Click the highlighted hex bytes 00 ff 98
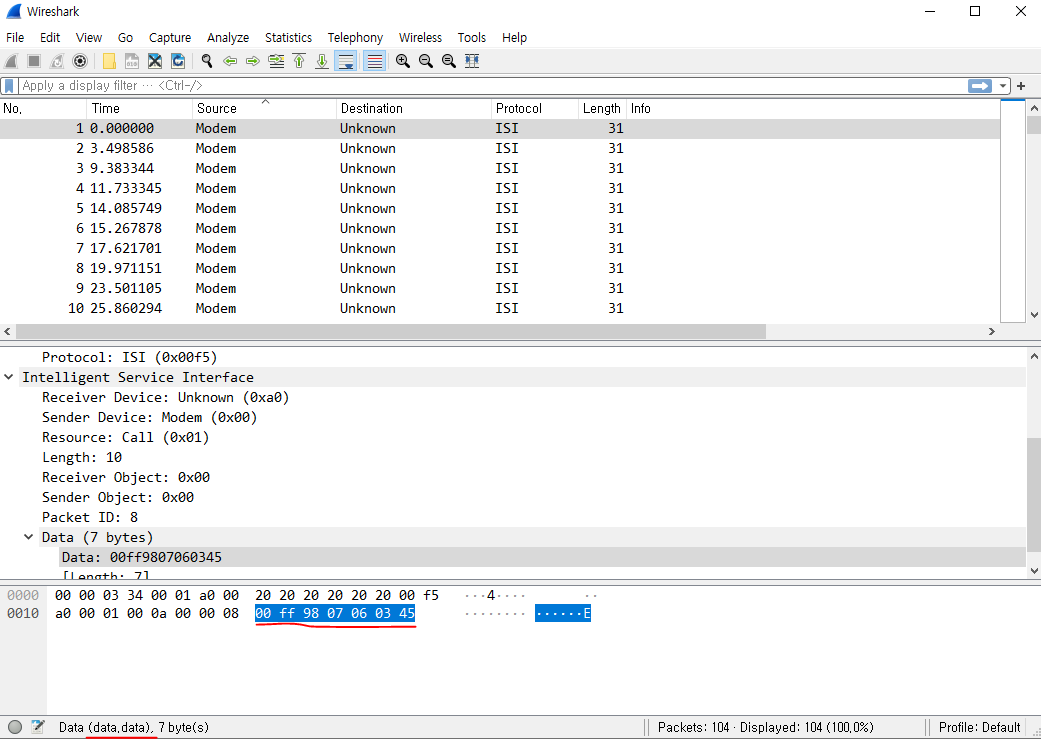This screenshot has height=739, width=1041. (x=287, y=614)
